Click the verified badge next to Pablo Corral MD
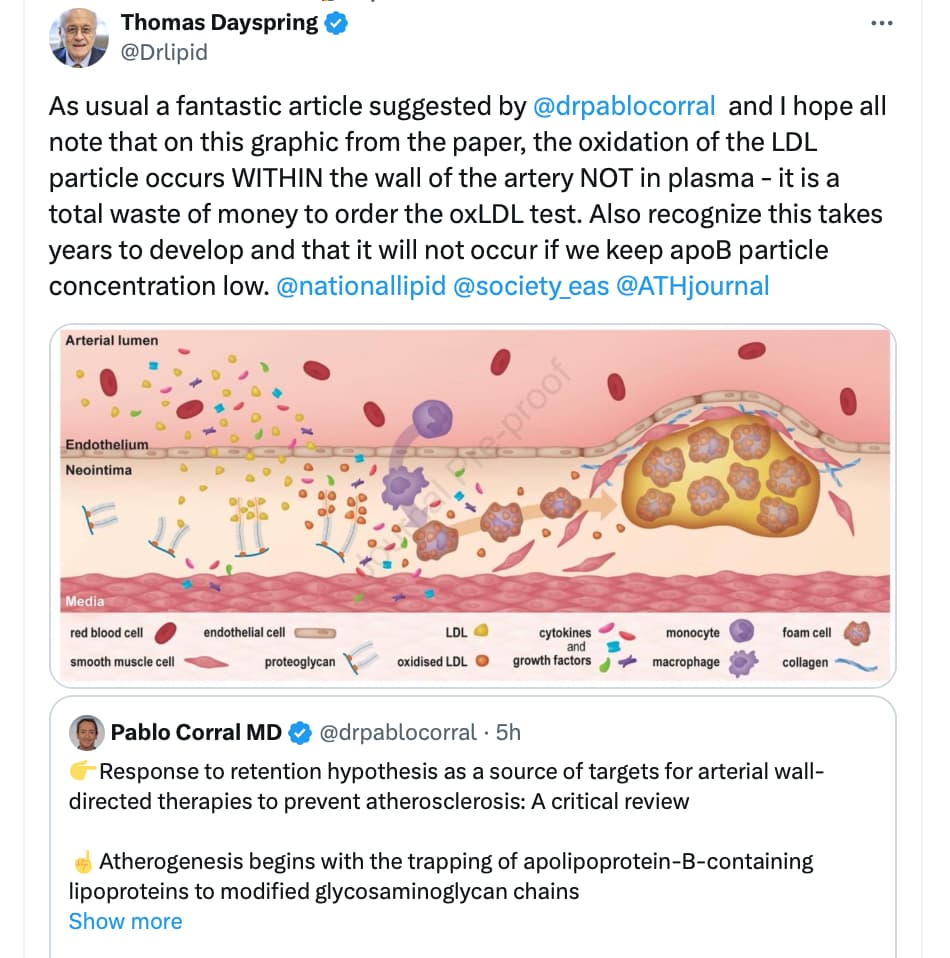This screenshot has width=950, height=958. (x=299, y=733)
